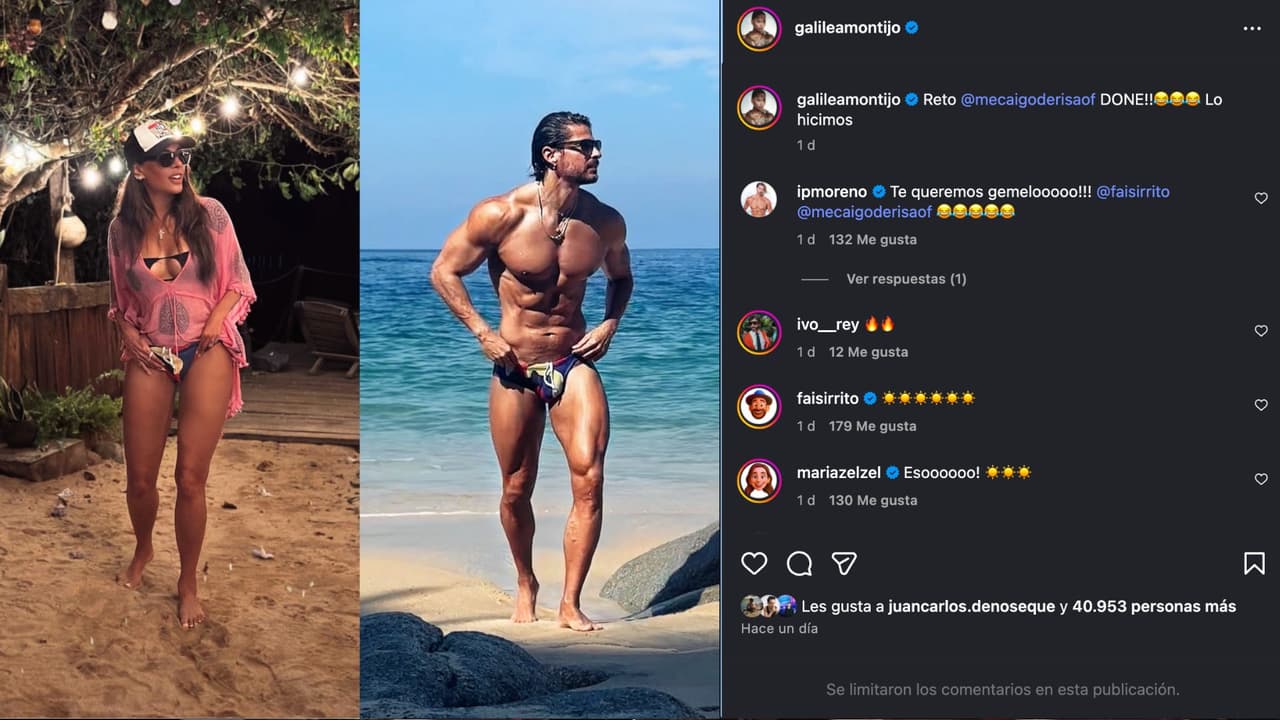This screenshot has height=720, width=1280.
Task: Click mariazelzel's verified checkmark
Action: click(x=893, y=470)
